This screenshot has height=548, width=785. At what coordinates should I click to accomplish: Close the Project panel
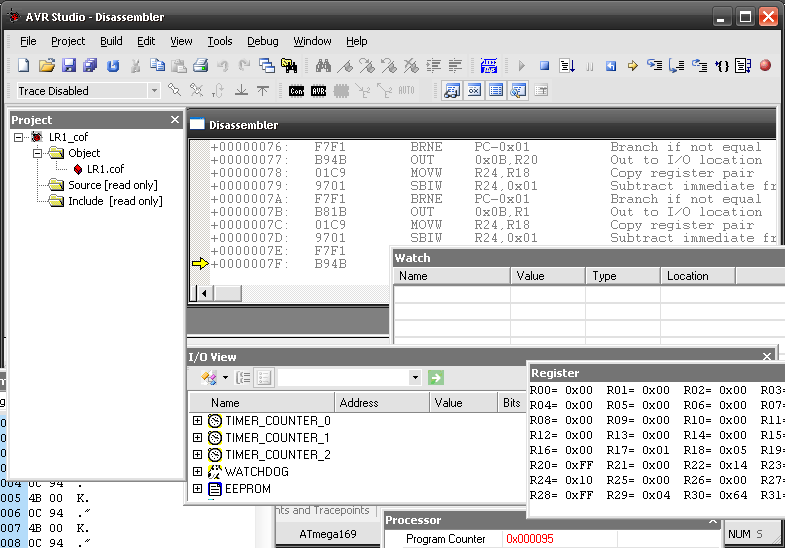point(175,120)
